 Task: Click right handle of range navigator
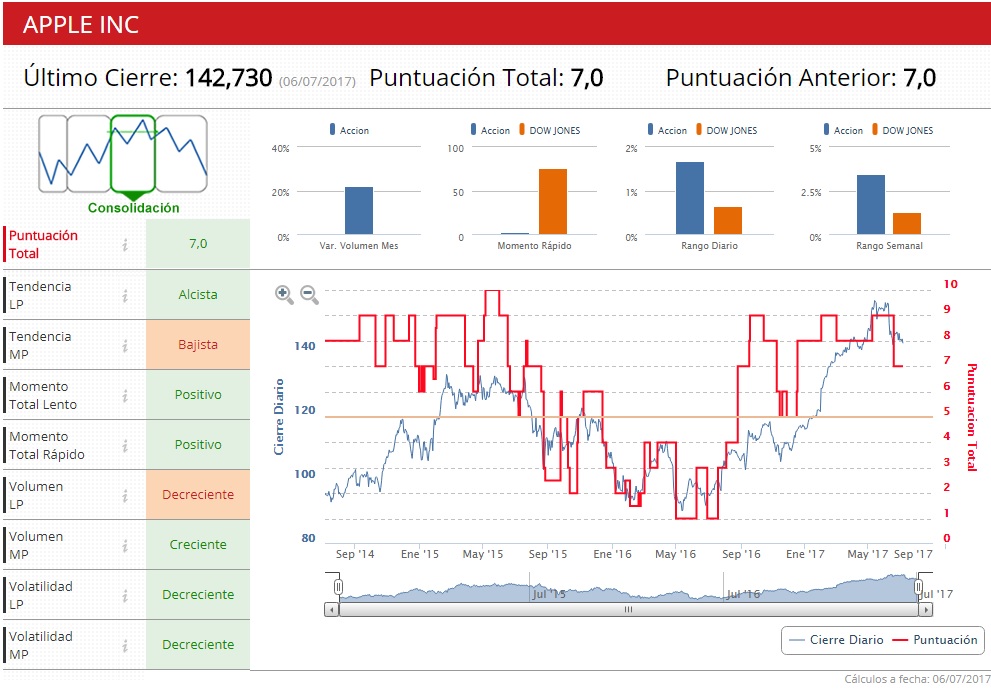click(x=919, y=586)
